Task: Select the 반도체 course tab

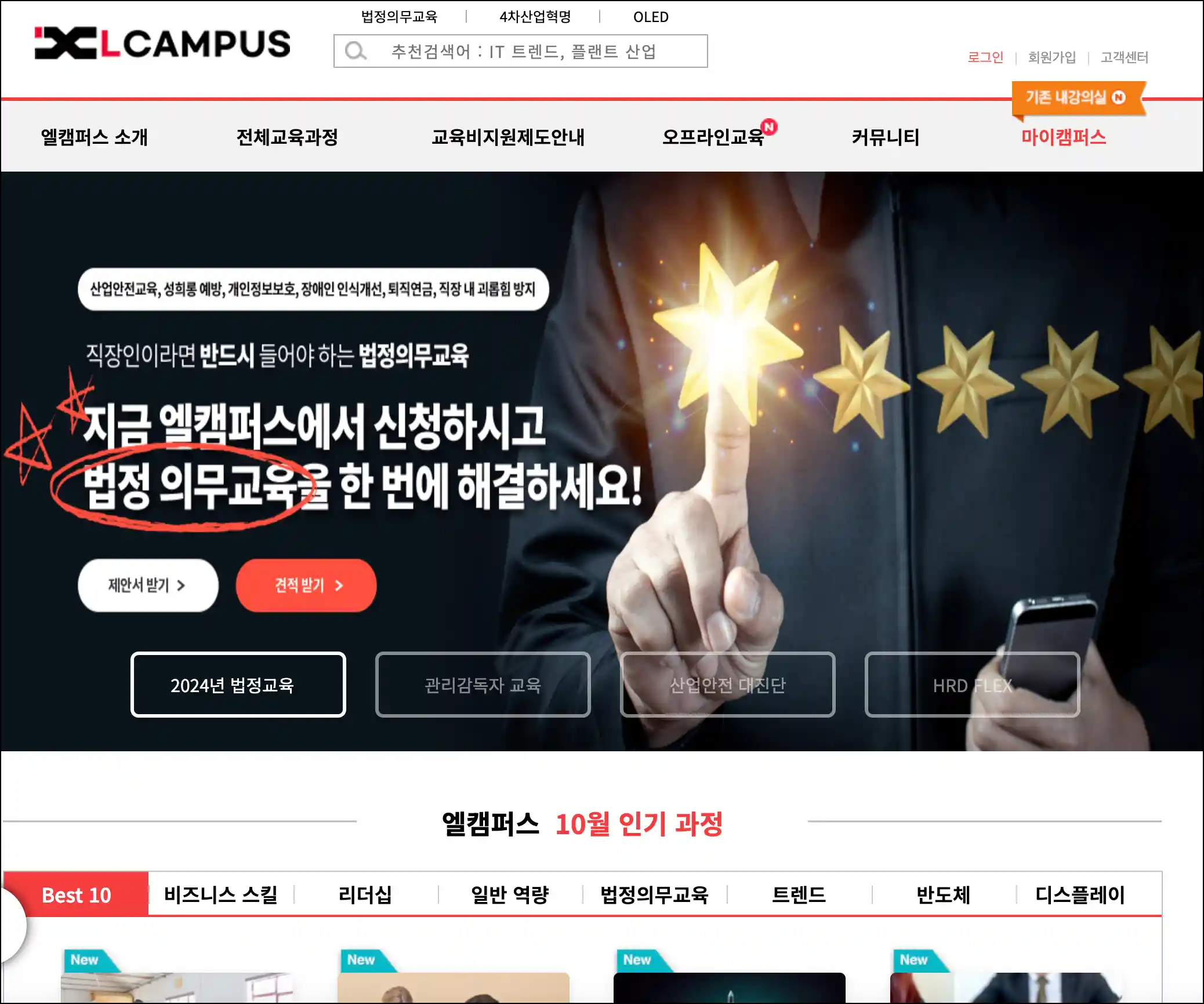Action: (943, 894)
